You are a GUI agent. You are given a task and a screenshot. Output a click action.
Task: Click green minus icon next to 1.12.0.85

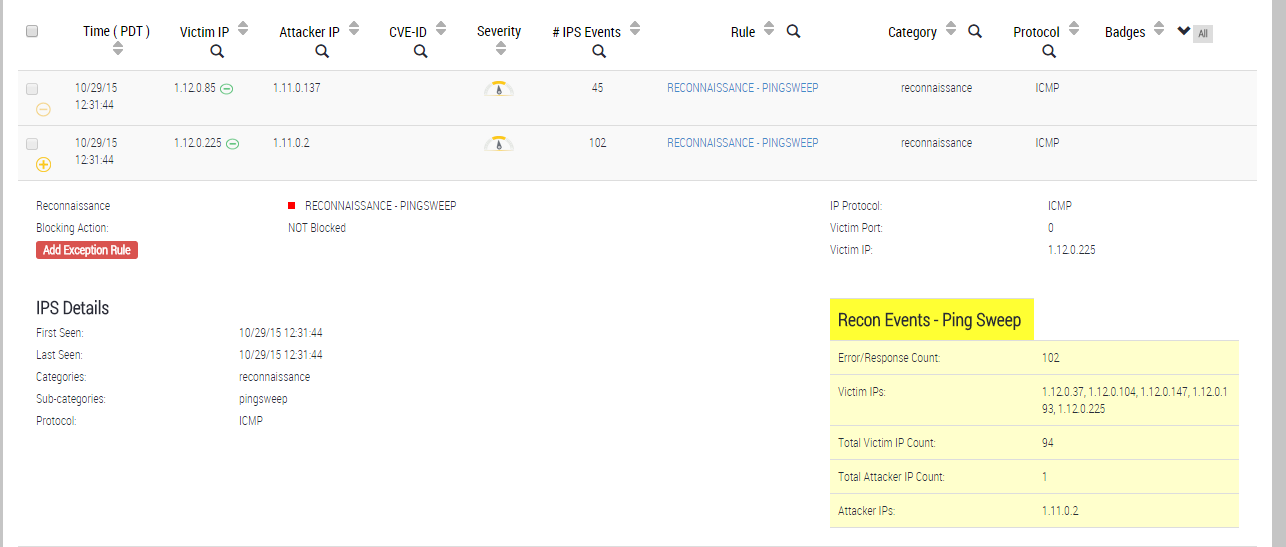227,89
